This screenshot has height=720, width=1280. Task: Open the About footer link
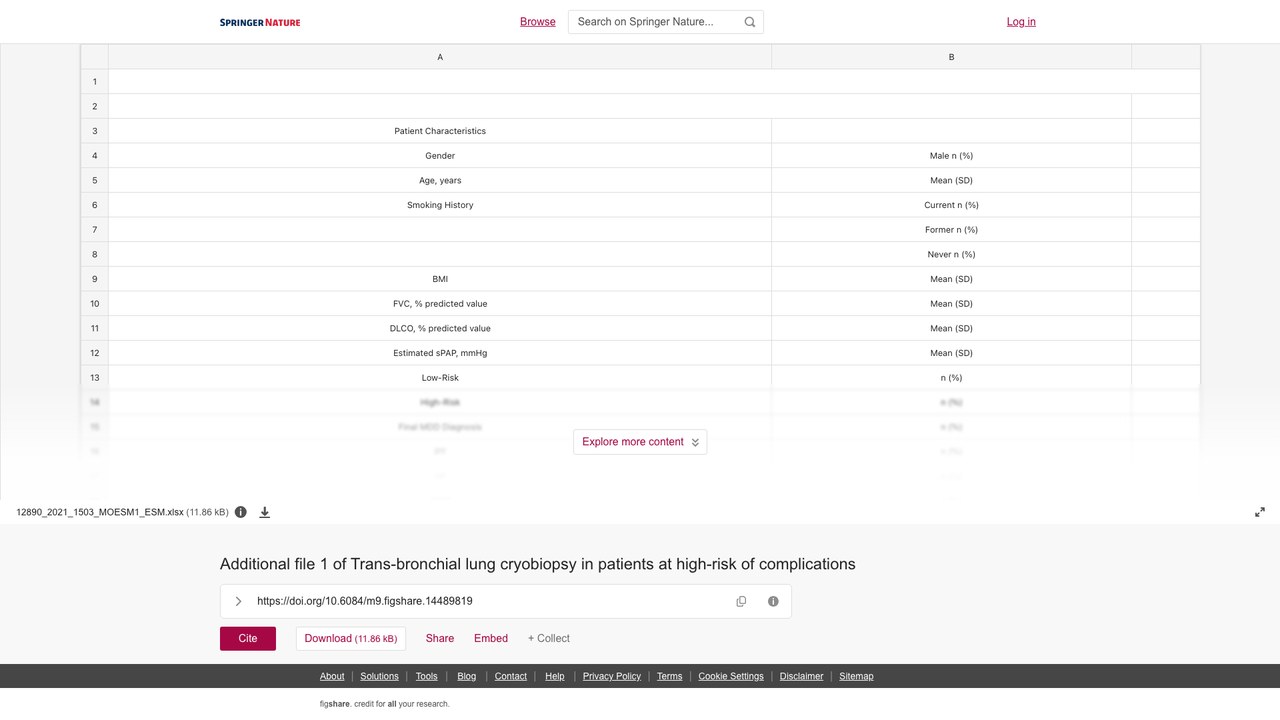tap(332, 676)
